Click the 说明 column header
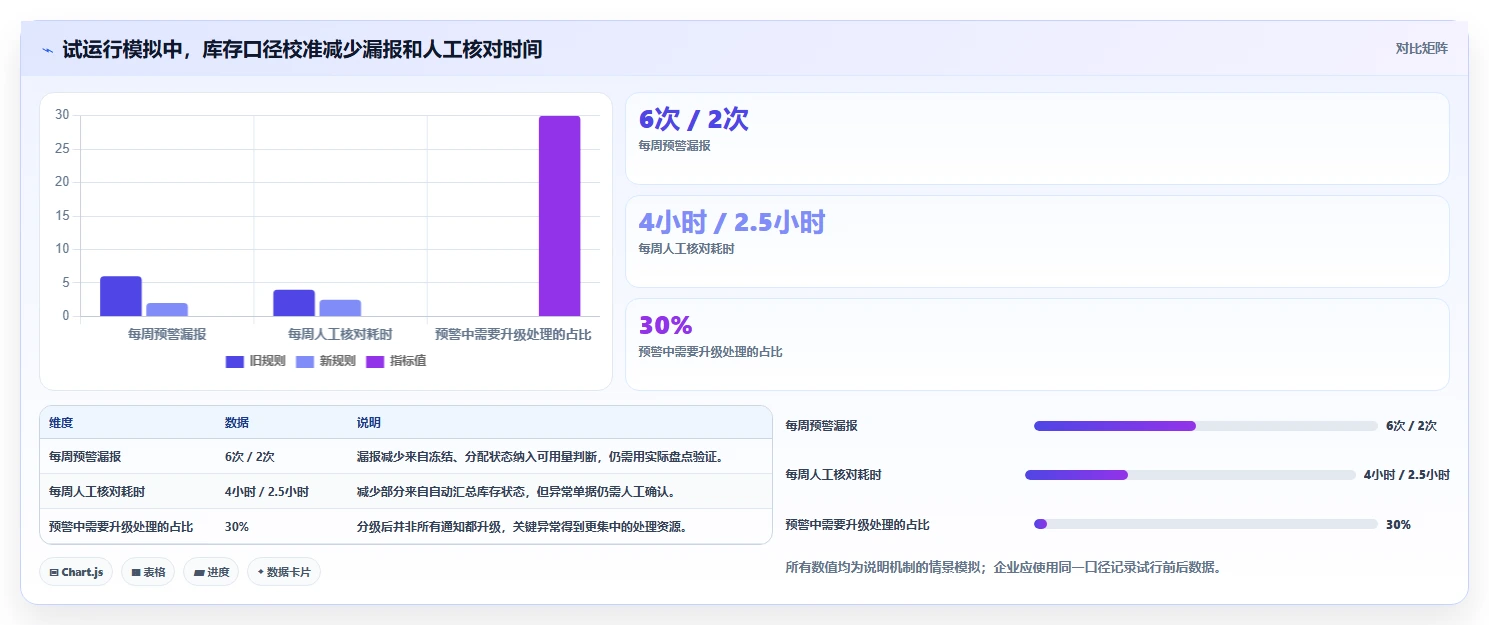 click(369, 423)
